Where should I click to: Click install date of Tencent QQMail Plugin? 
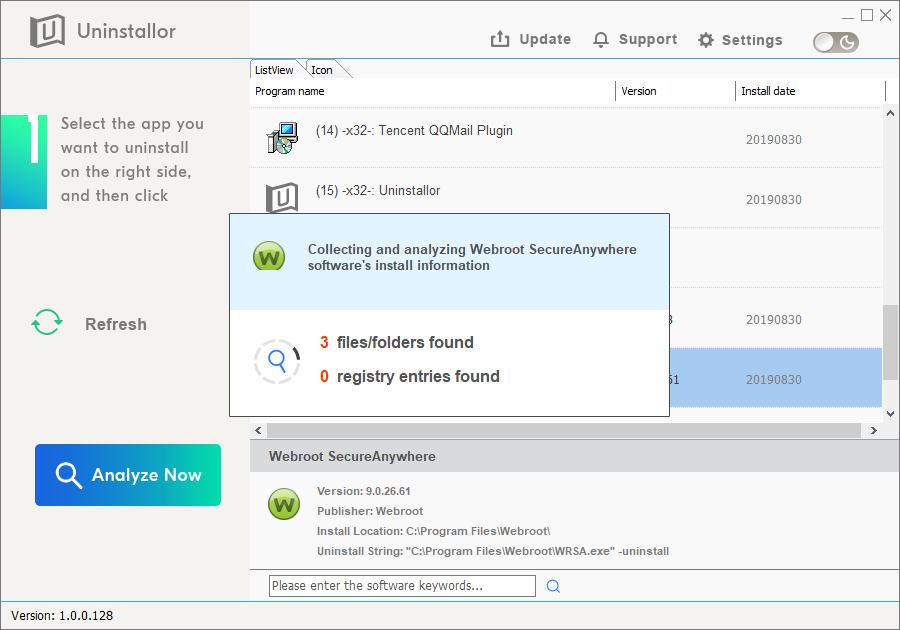[x=774, y=140]
